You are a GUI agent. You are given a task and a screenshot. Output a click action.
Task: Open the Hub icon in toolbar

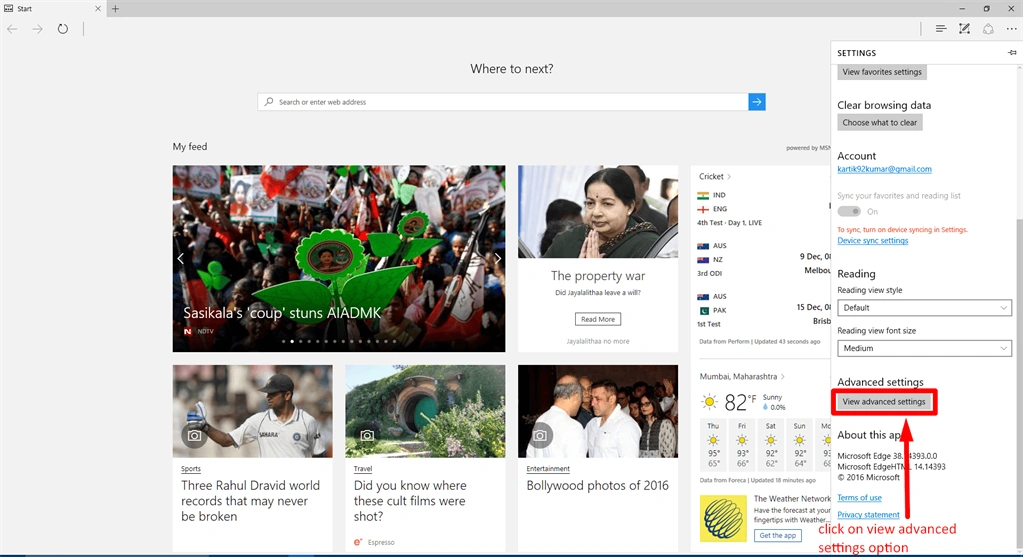tap(940, 29)
